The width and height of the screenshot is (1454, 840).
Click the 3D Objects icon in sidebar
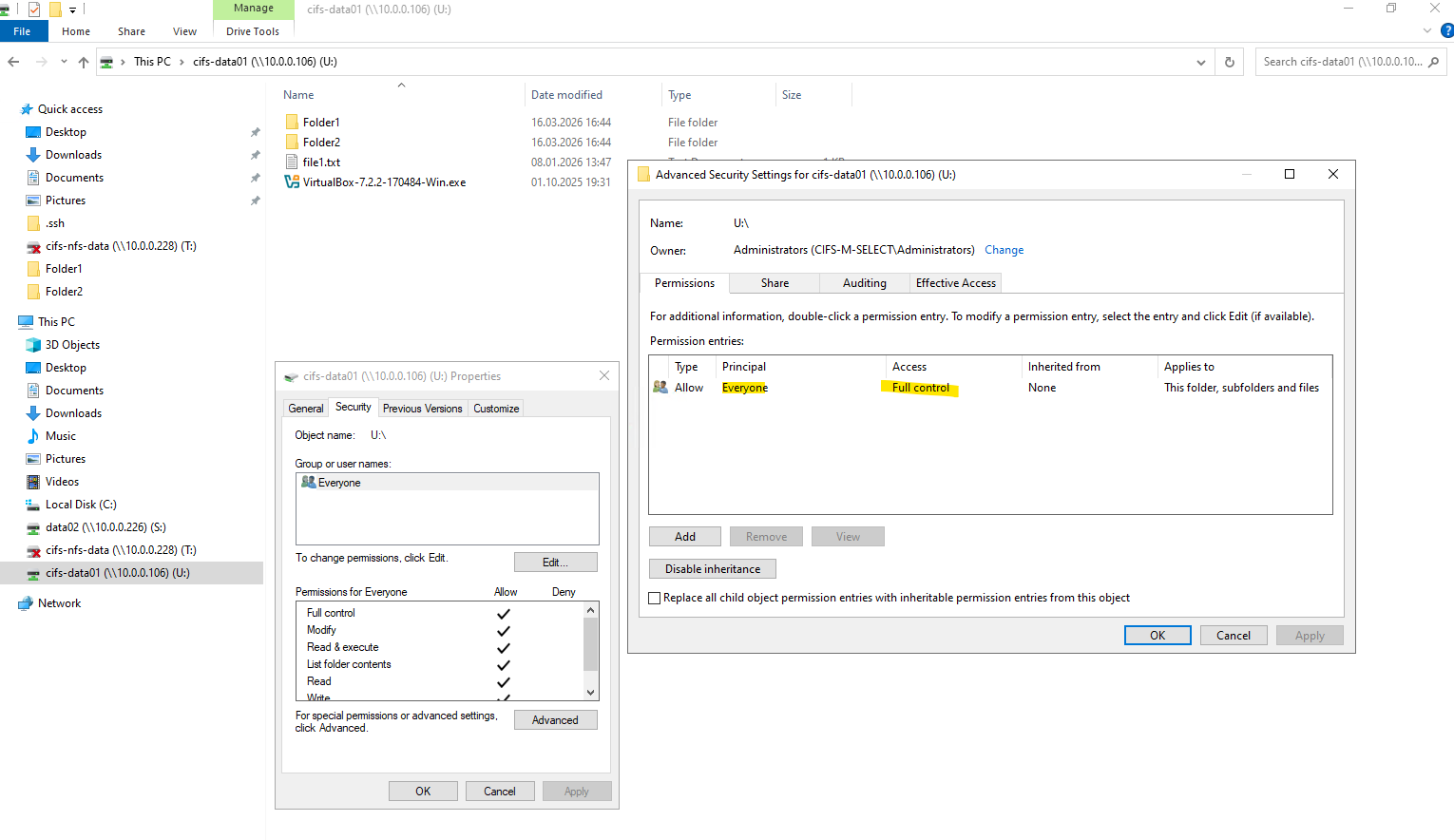pos(33,345)
